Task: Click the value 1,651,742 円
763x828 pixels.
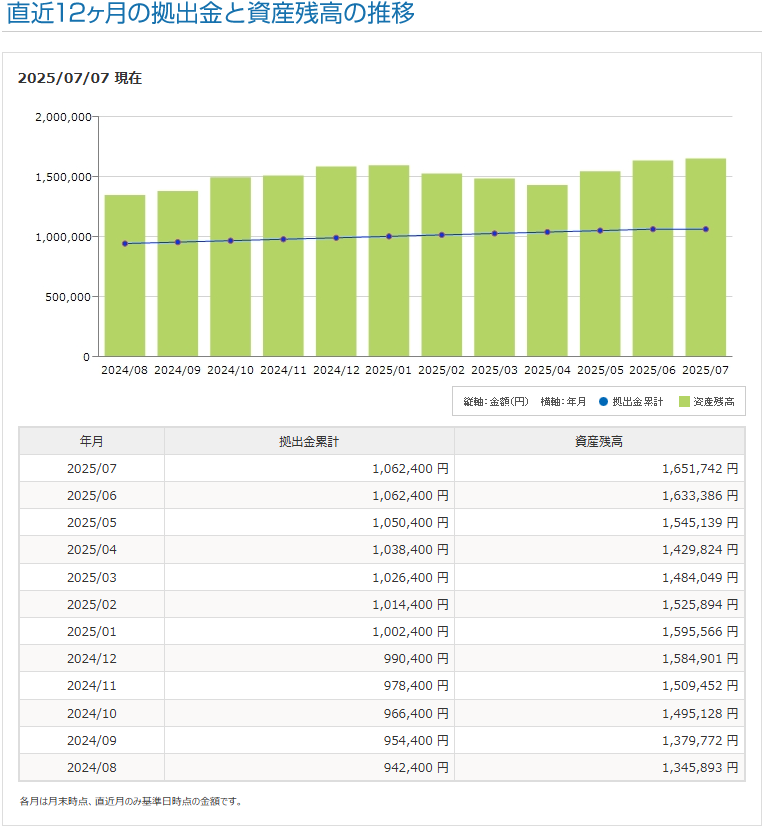Action: pos(700,468)
